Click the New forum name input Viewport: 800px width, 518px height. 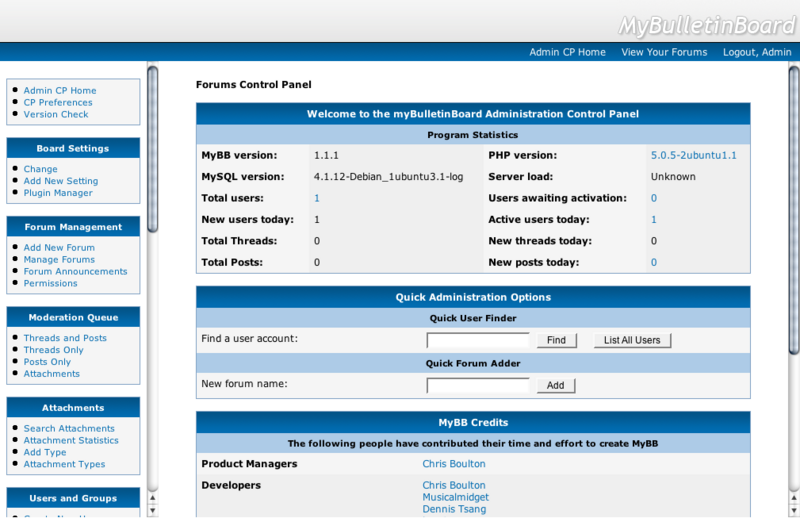pos(478,385)
